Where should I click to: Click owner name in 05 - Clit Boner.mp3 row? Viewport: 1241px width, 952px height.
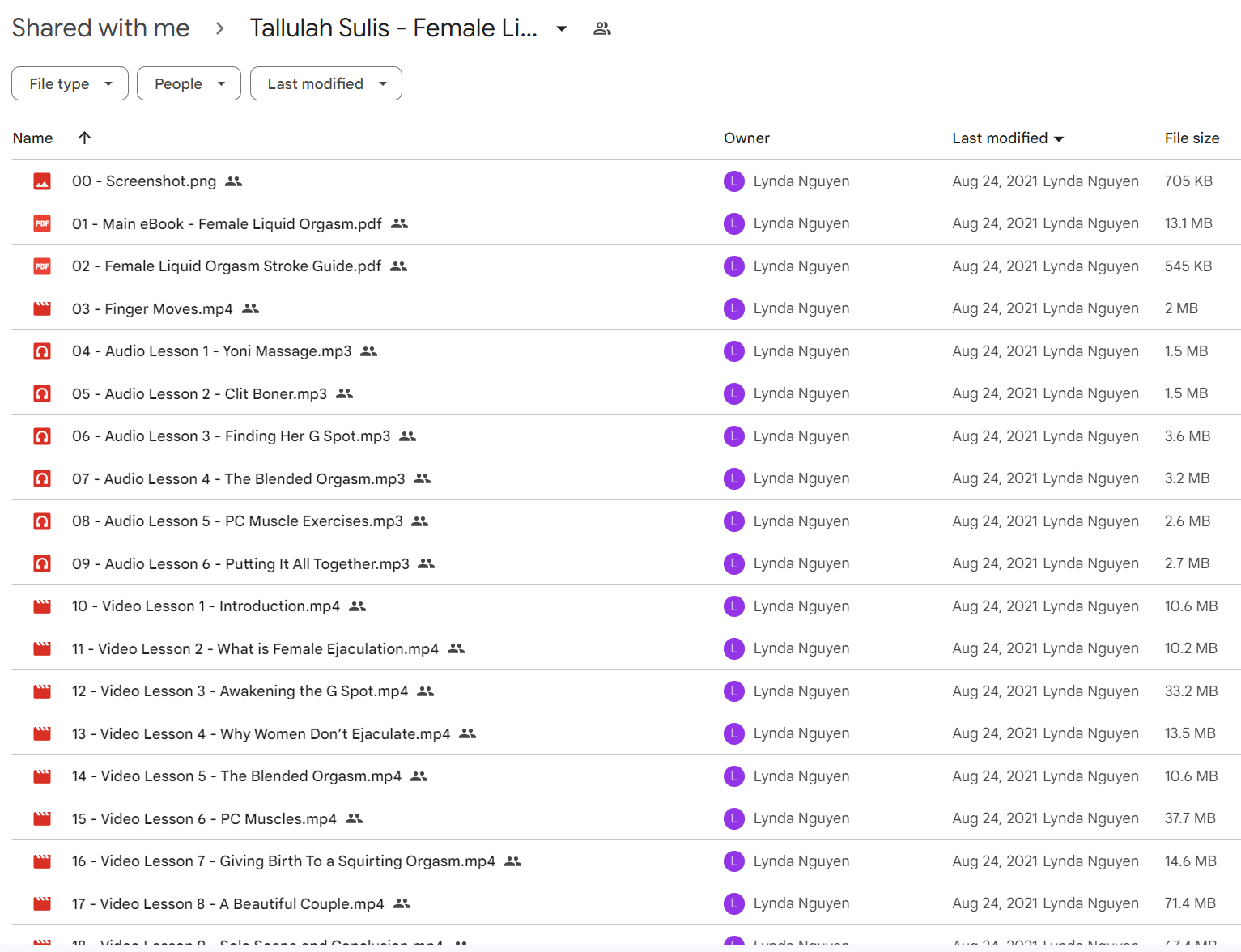801,393
